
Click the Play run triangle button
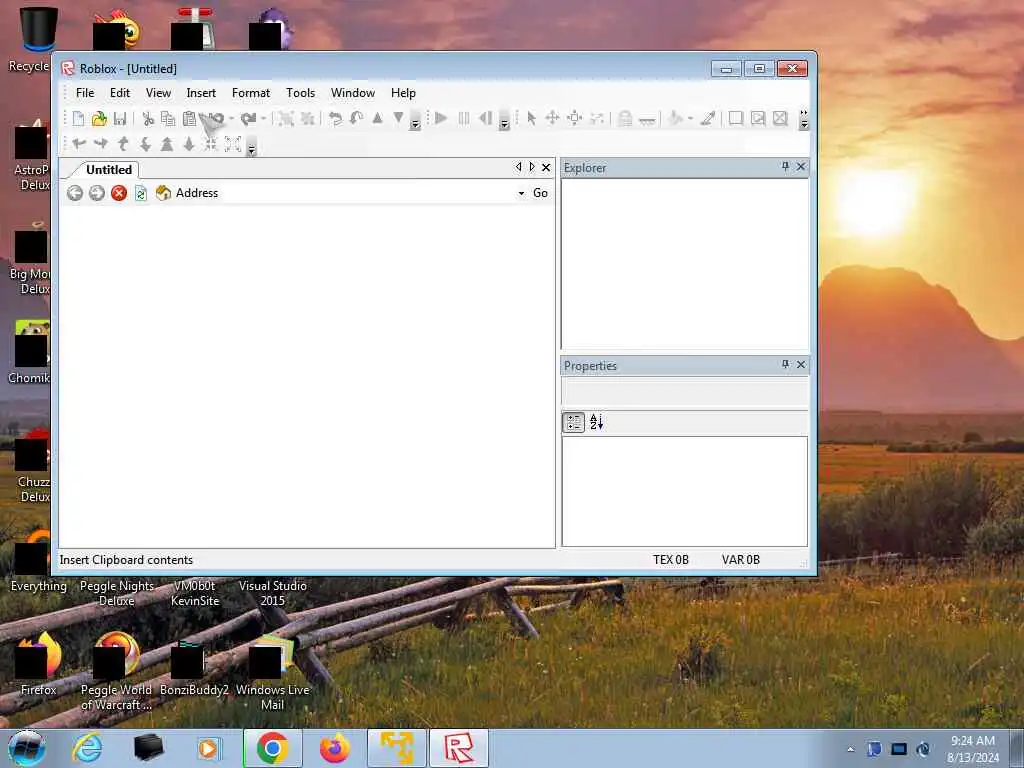click(441, 118)
